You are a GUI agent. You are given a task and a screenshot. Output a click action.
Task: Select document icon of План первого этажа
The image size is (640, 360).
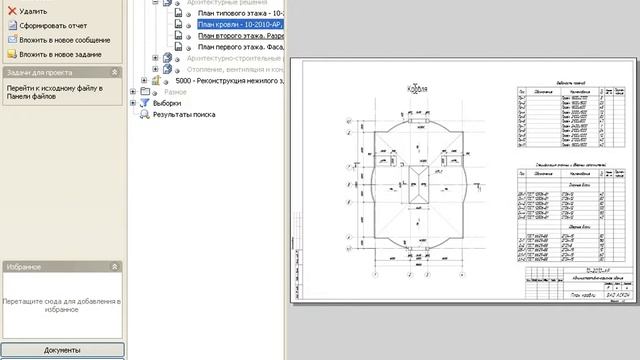[178, 47]
